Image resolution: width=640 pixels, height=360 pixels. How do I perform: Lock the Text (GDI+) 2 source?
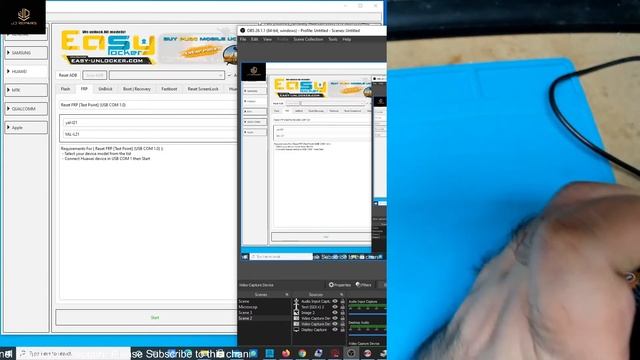(x=342, y=307)
